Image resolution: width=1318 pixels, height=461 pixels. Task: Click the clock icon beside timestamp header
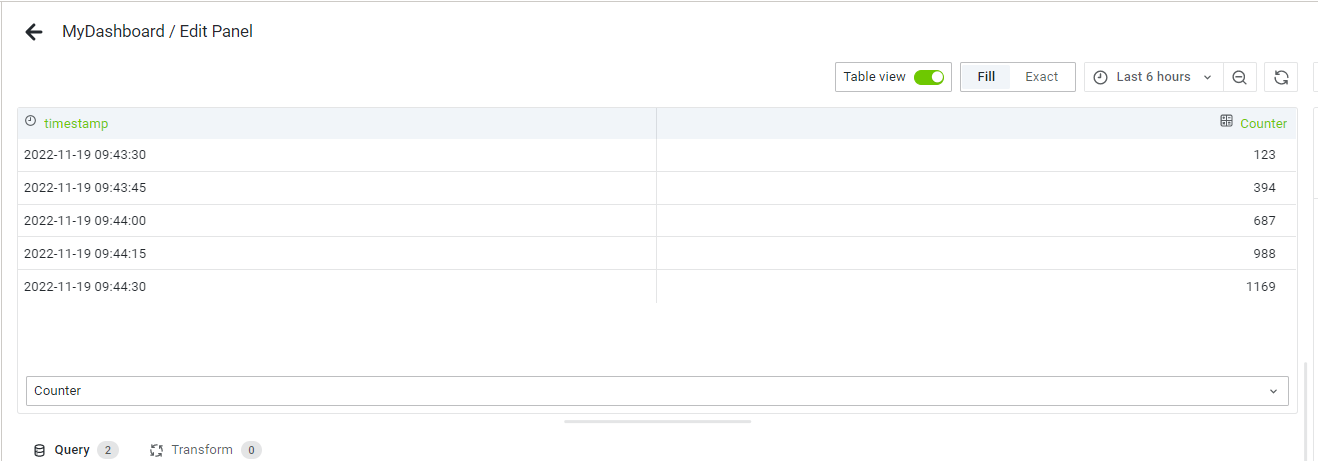30,121
